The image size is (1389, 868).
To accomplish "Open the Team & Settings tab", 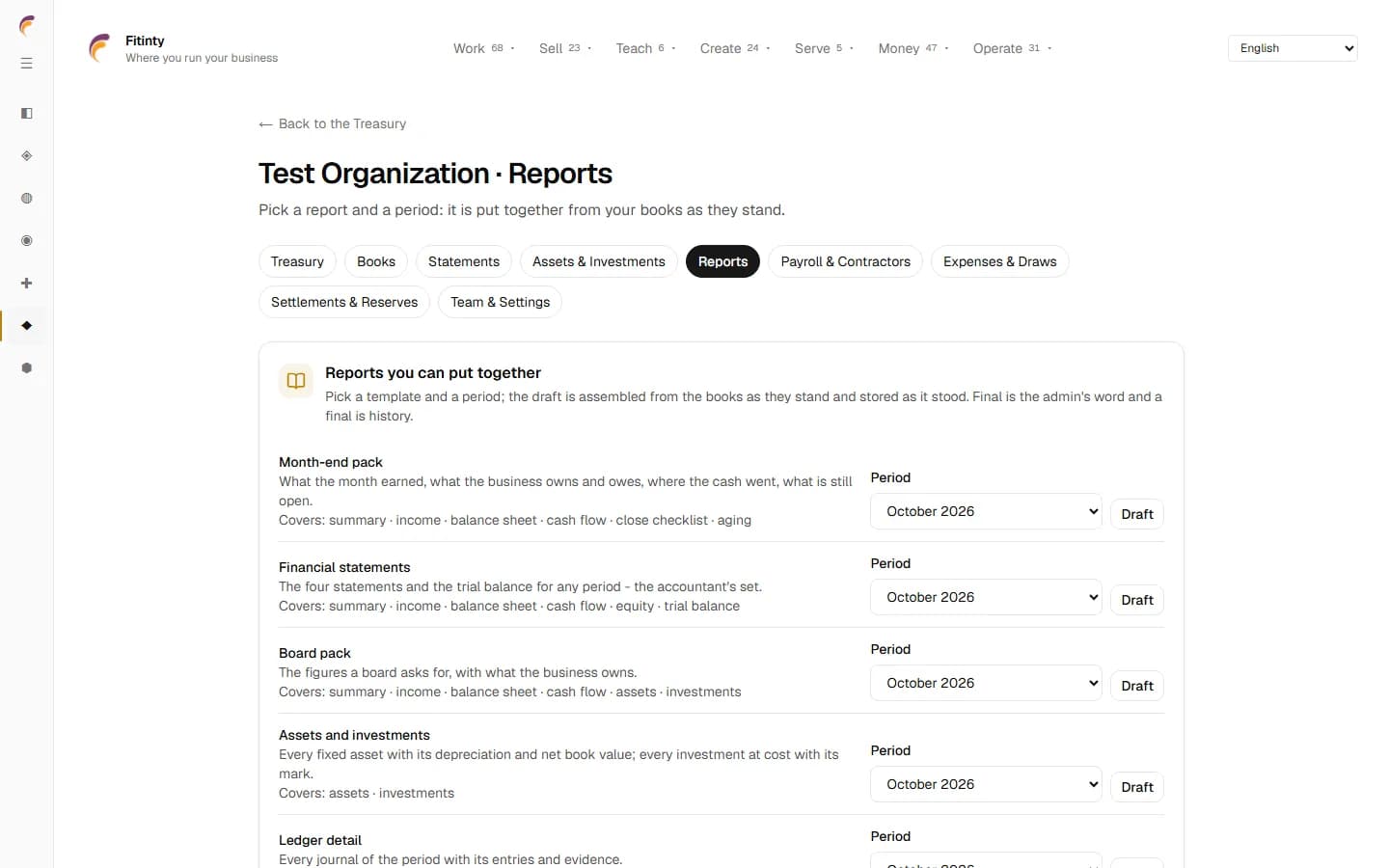I will (x=500, y=302).
